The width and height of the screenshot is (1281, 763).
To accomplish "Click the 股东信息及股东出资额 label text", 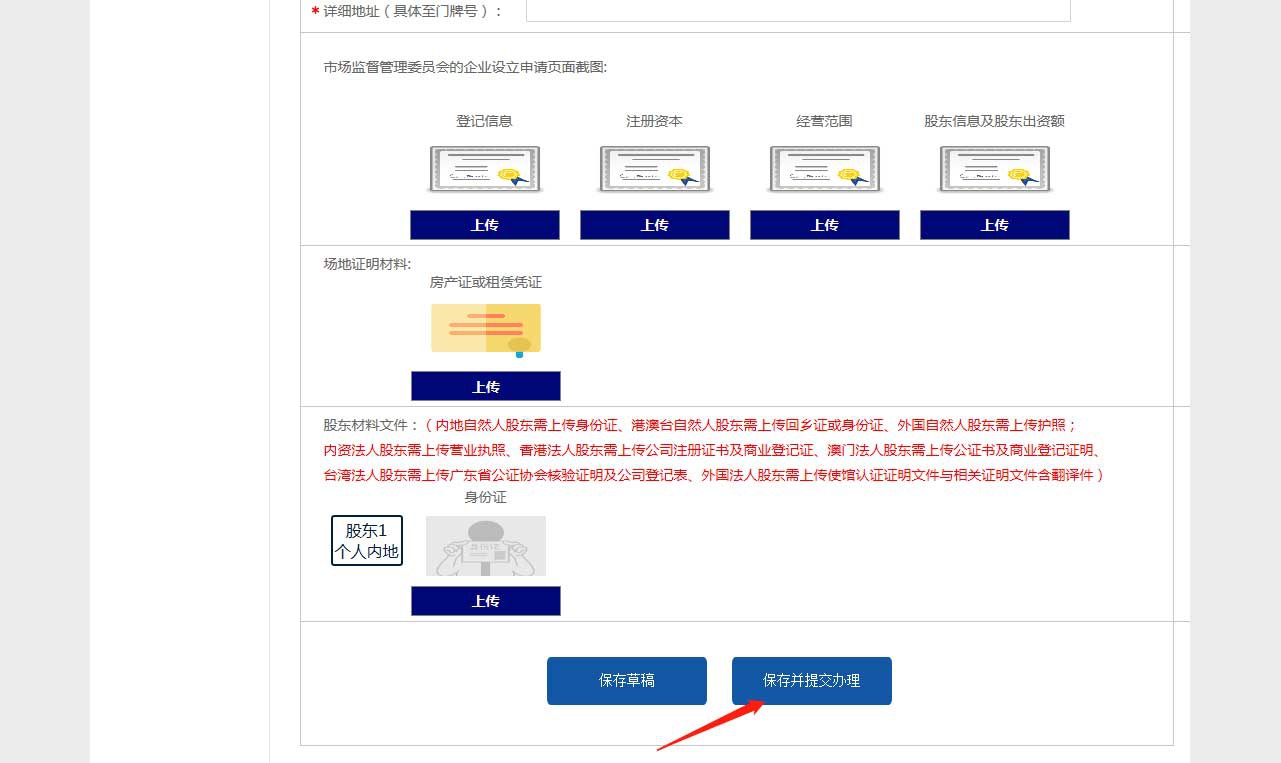I will pyautogui.click(x=995, y=121).
